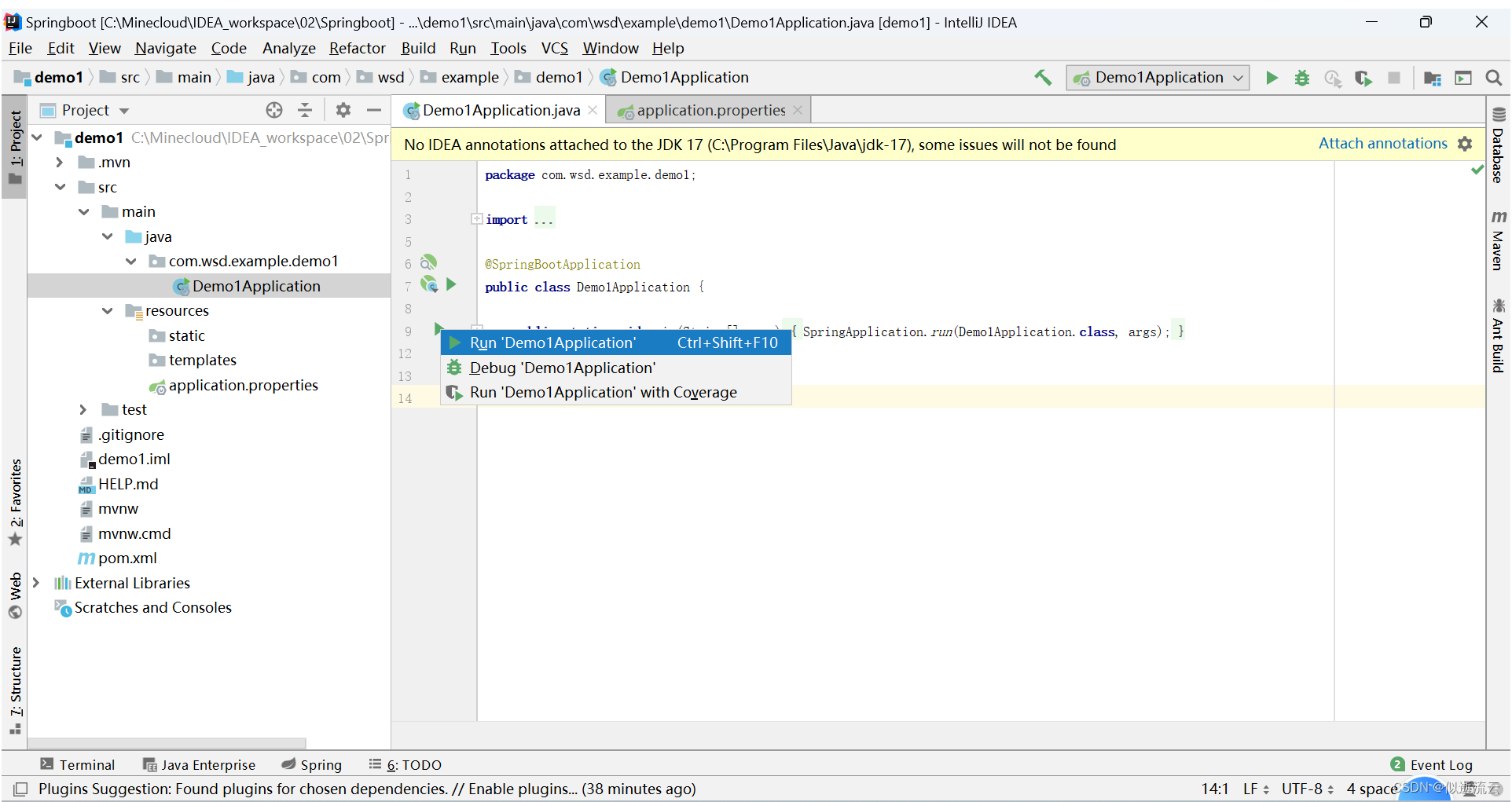The image size is (1512, 802).
Task: Click the run anything toolbar icon beside Project Structure
Action: (1463, 78)
